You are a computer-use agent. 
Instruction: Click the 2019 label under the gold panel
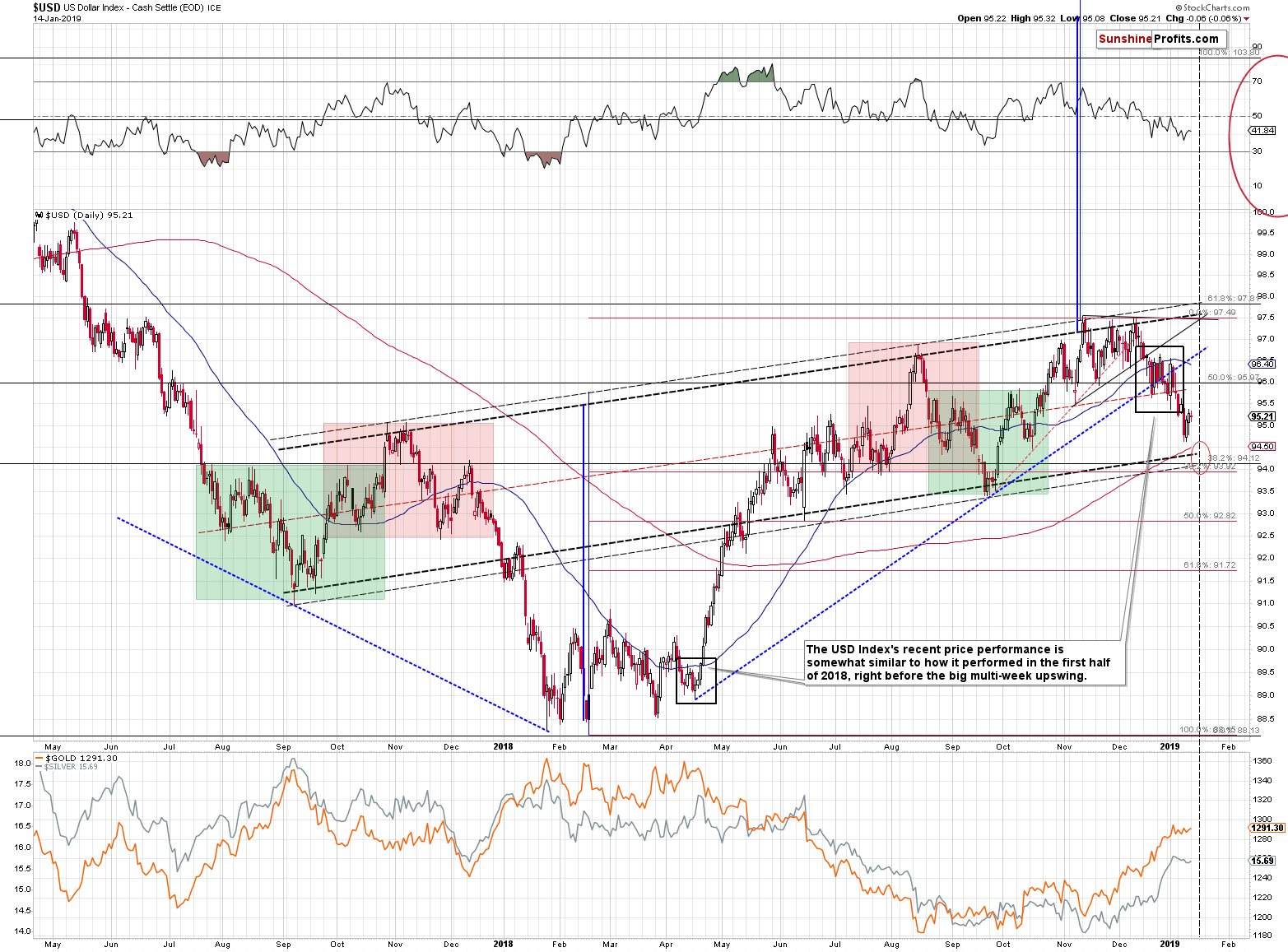click(1169, 944)
